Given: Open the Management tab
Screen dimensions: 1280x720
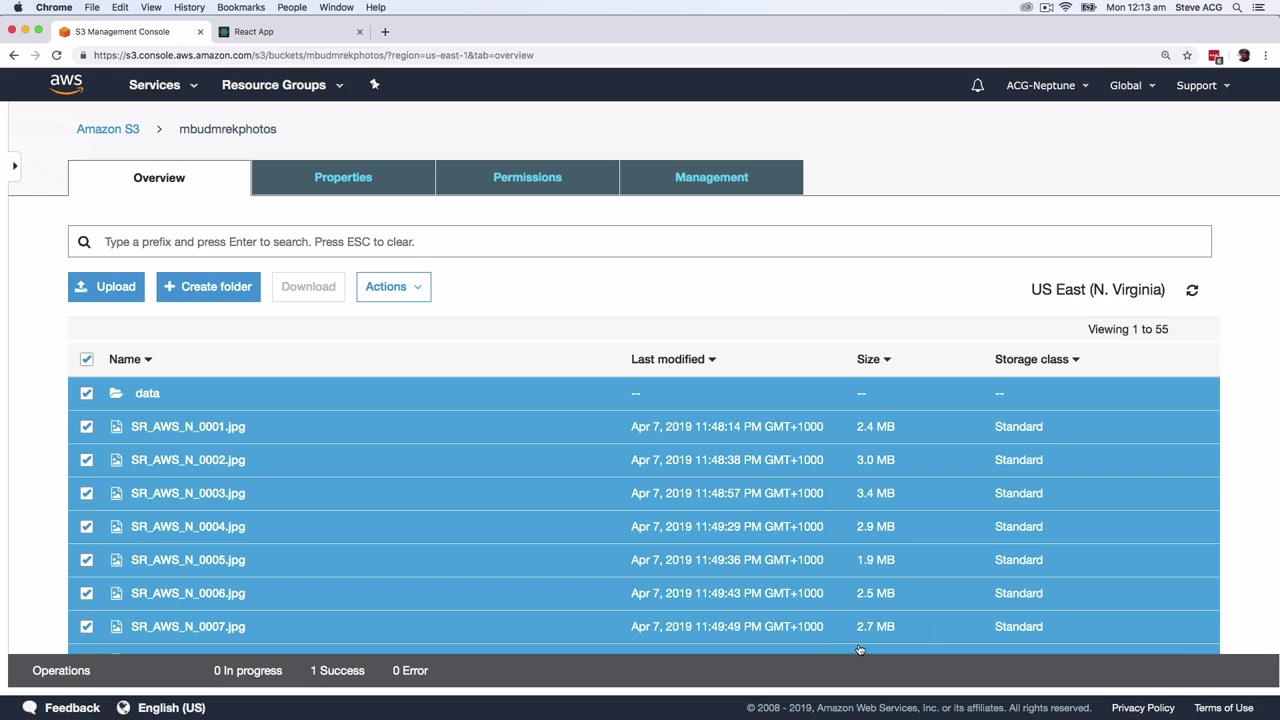Looking at the screenshot, I should point(711,177).
